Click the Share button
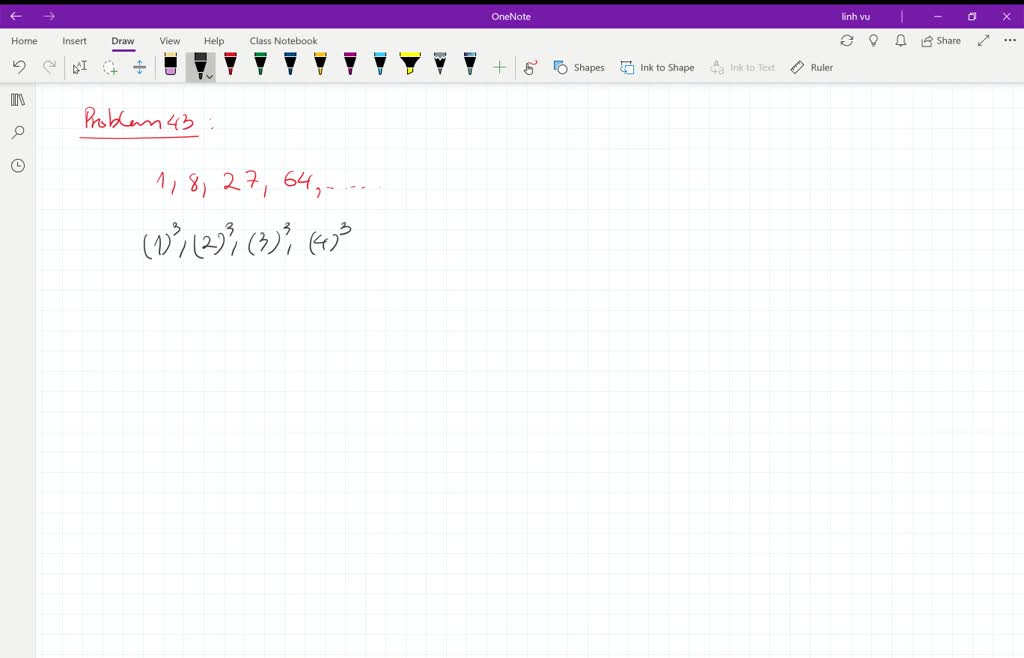Screen dimensions: 1024x658 [x=941, y=40]
